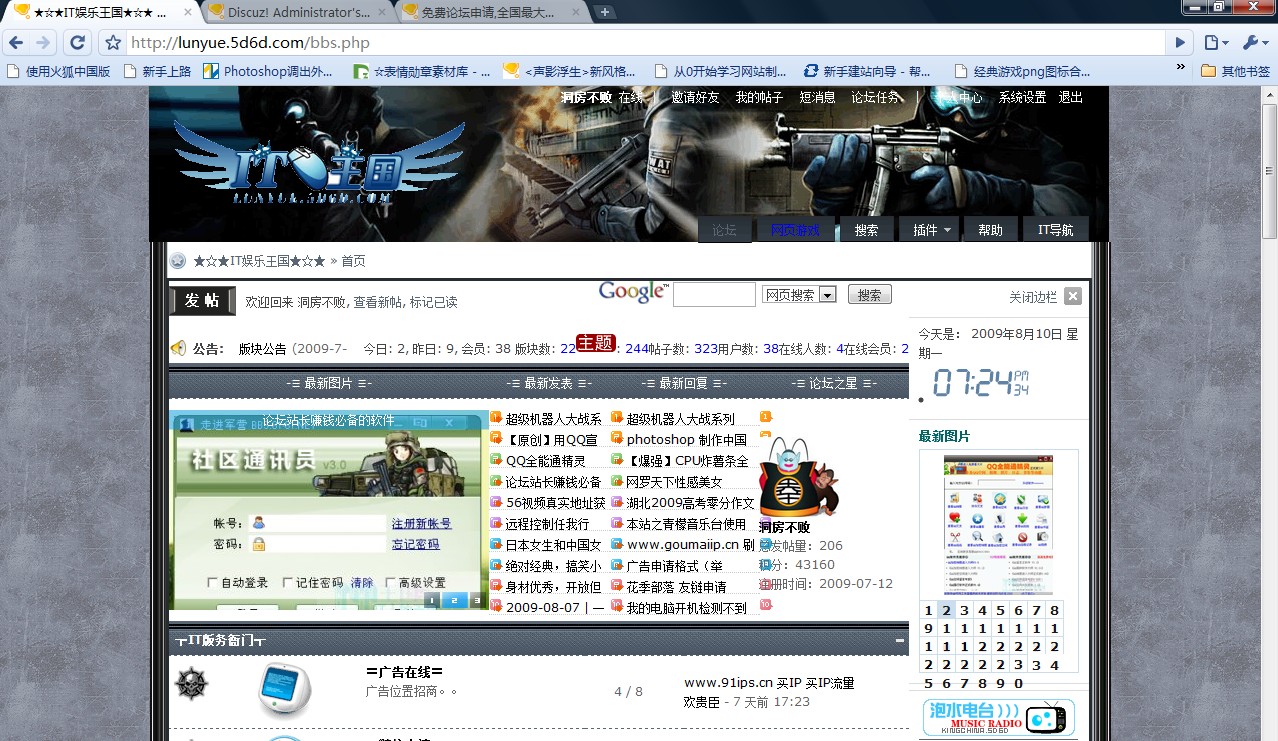Close the sidebar with the X icon
The height and width of the screenshot is (741, 1278).
tap(1072, 296)
